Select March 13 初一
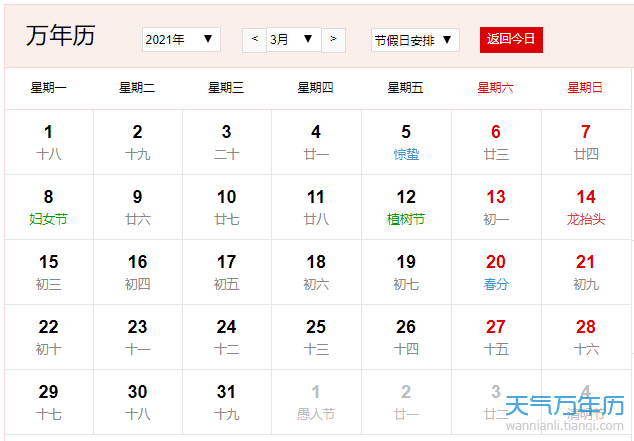 496,207
